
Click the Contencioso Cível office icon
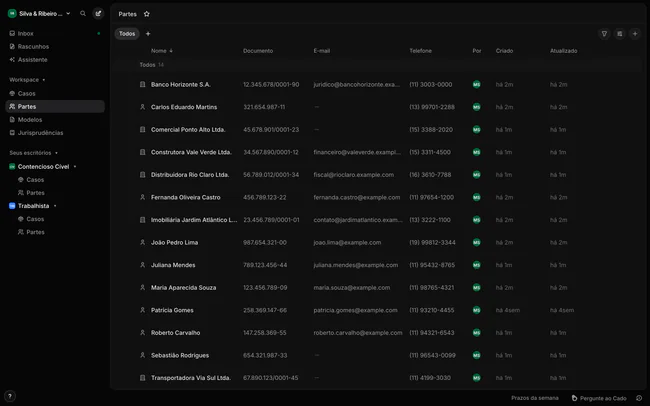click(12, 167)
